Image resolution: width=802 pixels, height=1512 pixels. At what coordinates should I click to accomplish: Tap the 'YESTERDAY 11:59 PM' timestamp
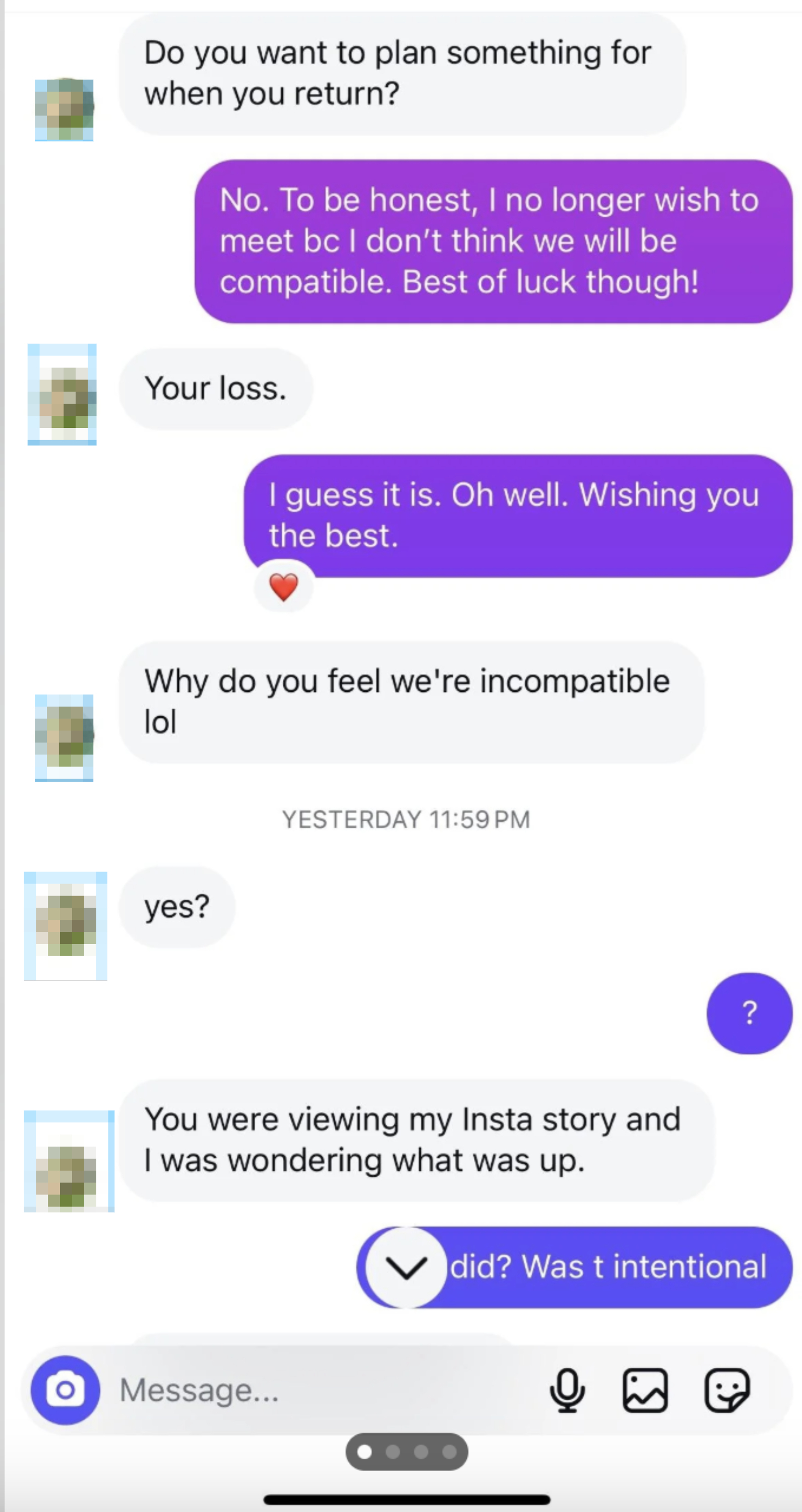click(406, 819)
